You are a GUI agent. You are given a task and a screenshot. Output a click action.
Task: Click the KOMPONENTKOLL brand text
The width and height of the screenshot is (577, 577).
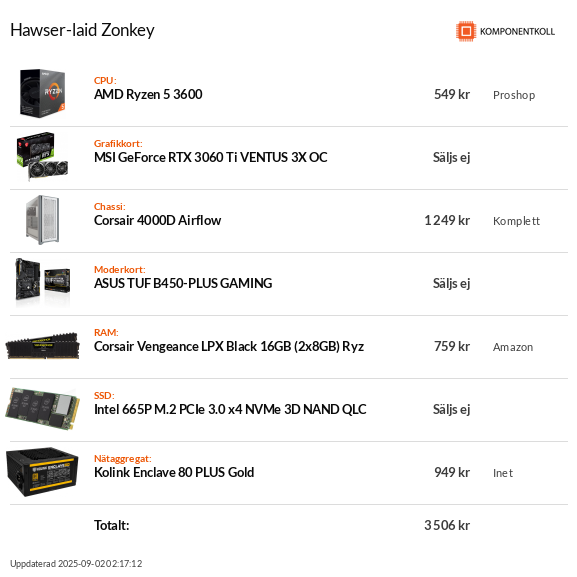pos(517,32)
